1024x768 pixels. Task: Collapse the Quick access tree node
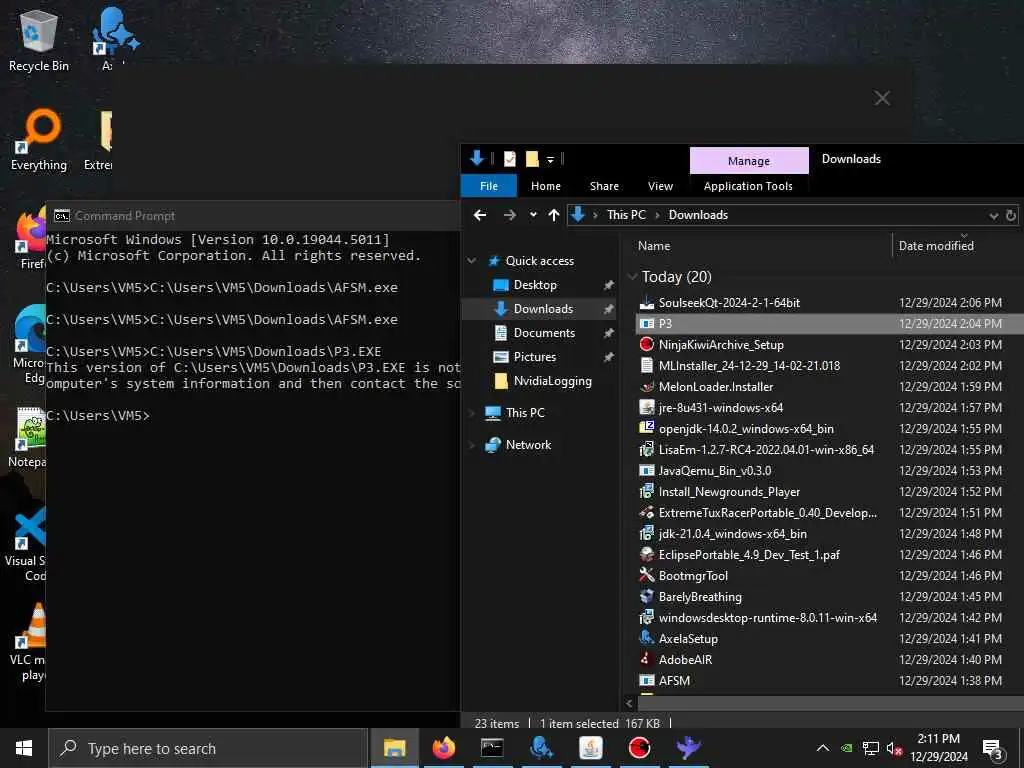tap(472, 261)
